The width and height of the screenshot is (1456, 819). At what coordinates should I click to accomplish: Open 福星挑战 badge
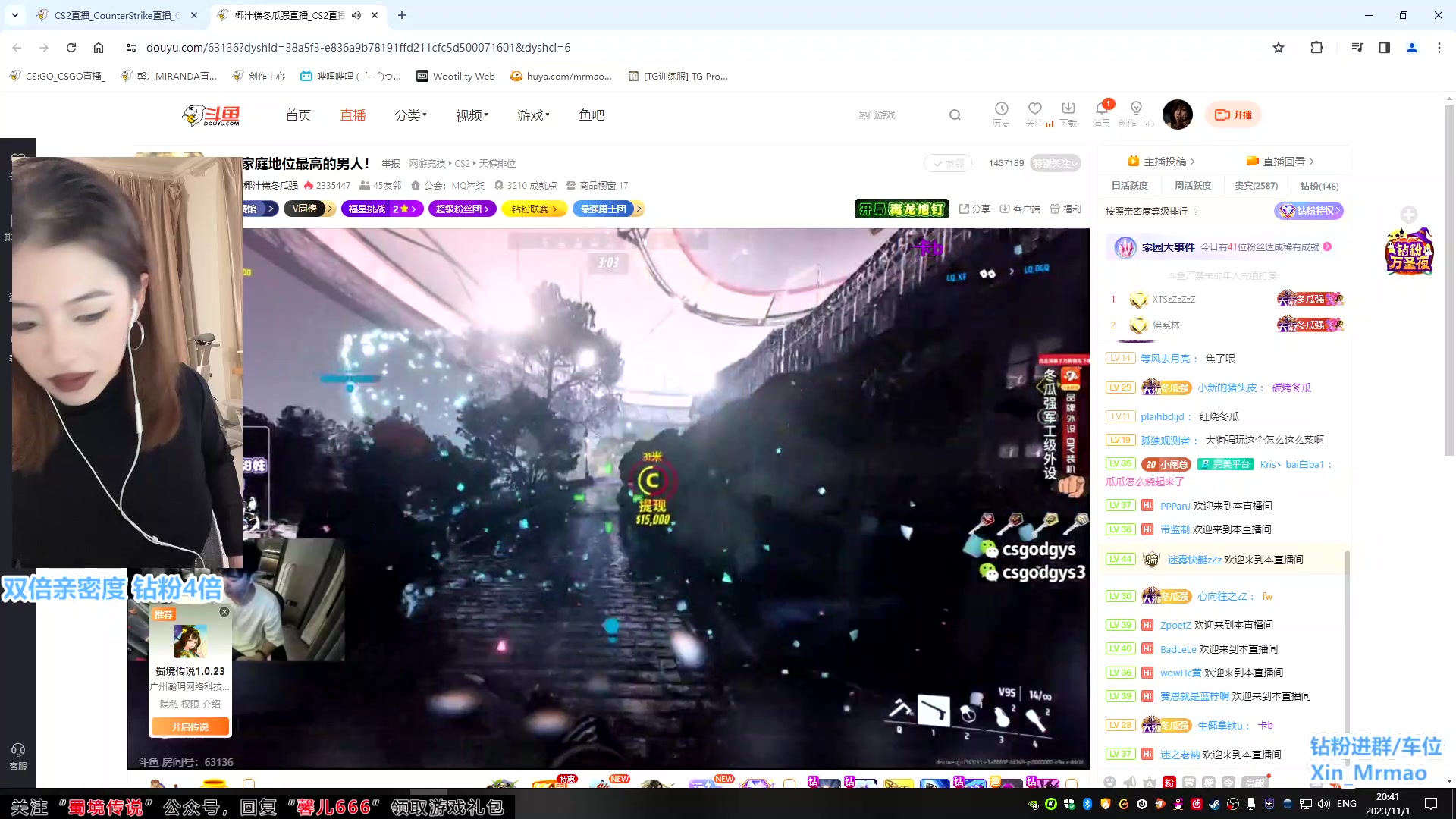tap(381, 209)
